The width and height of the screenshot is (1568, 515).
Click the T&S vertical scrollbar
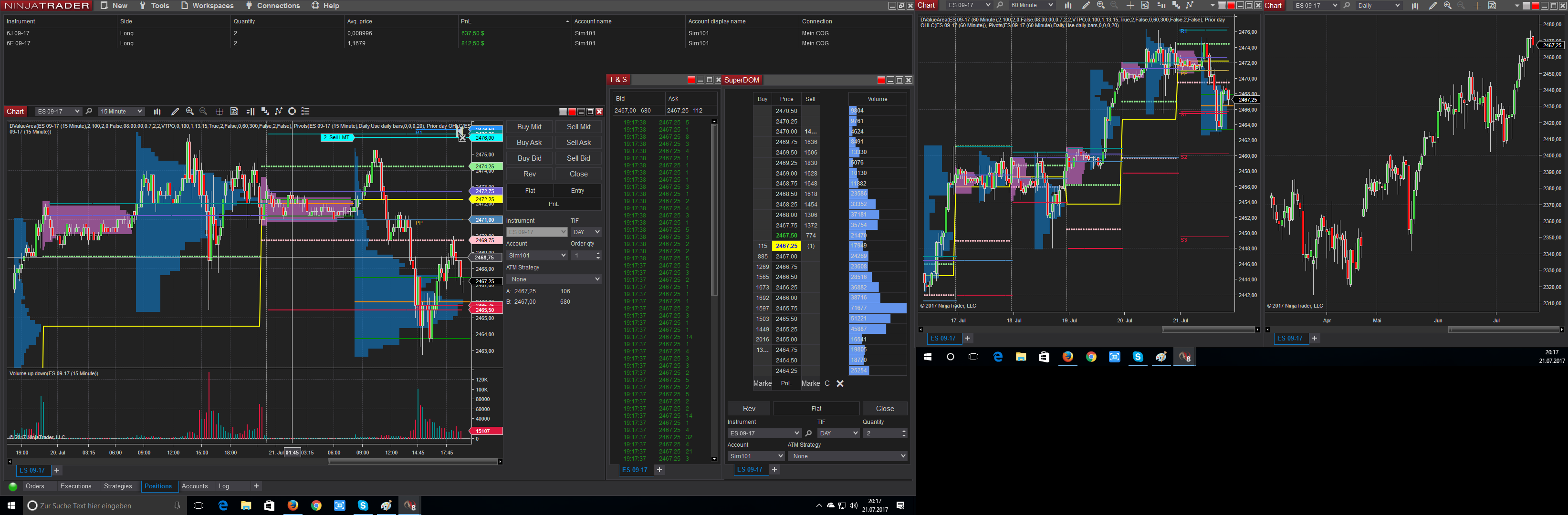pyautogui.click(x=714, y=290)
